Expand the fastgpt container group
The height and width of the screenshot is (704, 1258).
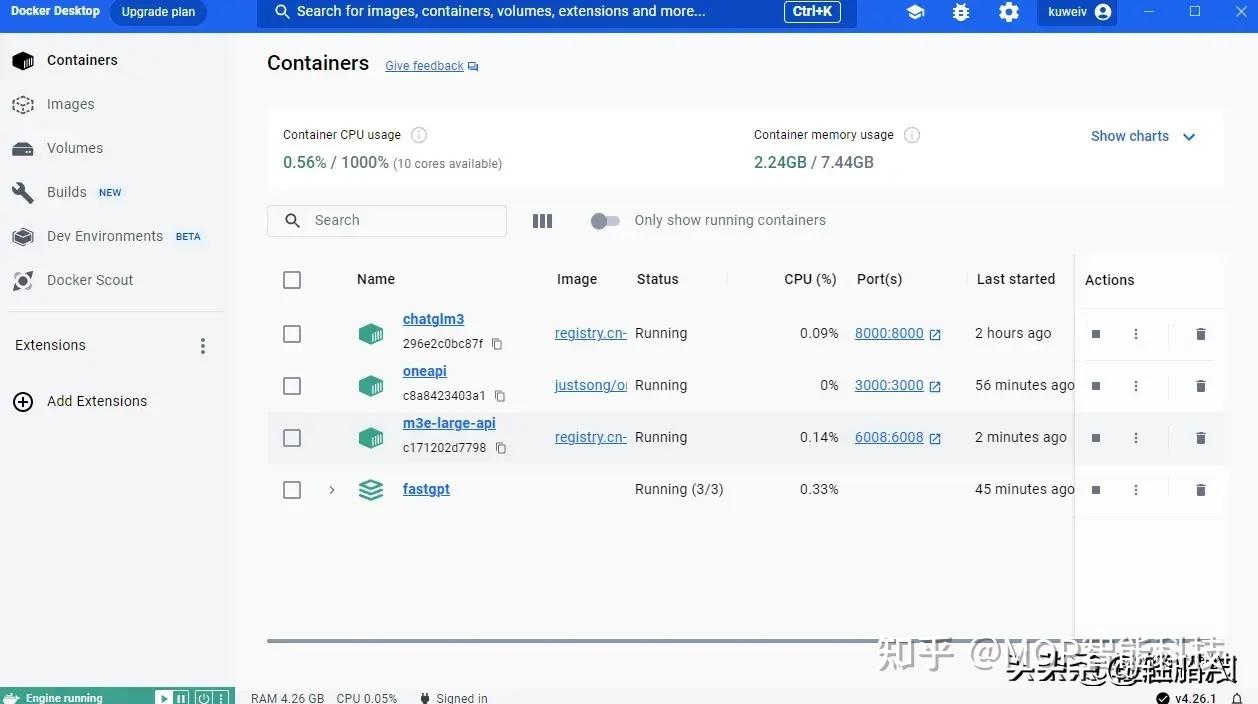click(332, 490)
